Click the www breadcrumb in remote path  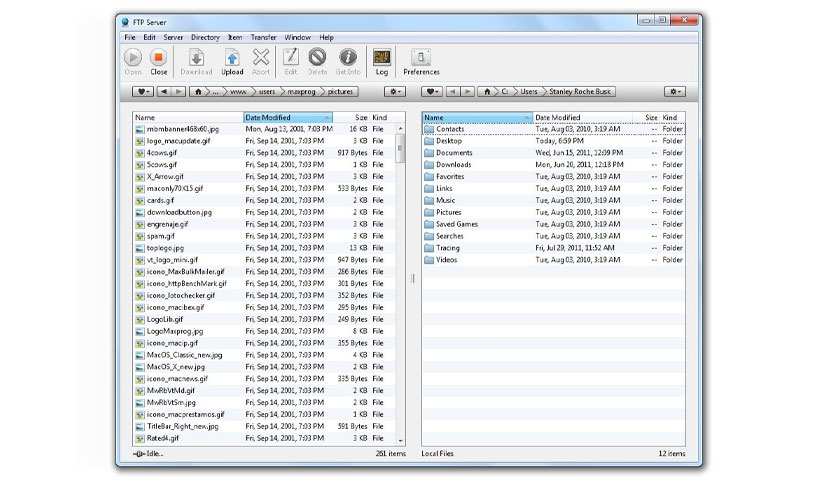coord(238,92)
